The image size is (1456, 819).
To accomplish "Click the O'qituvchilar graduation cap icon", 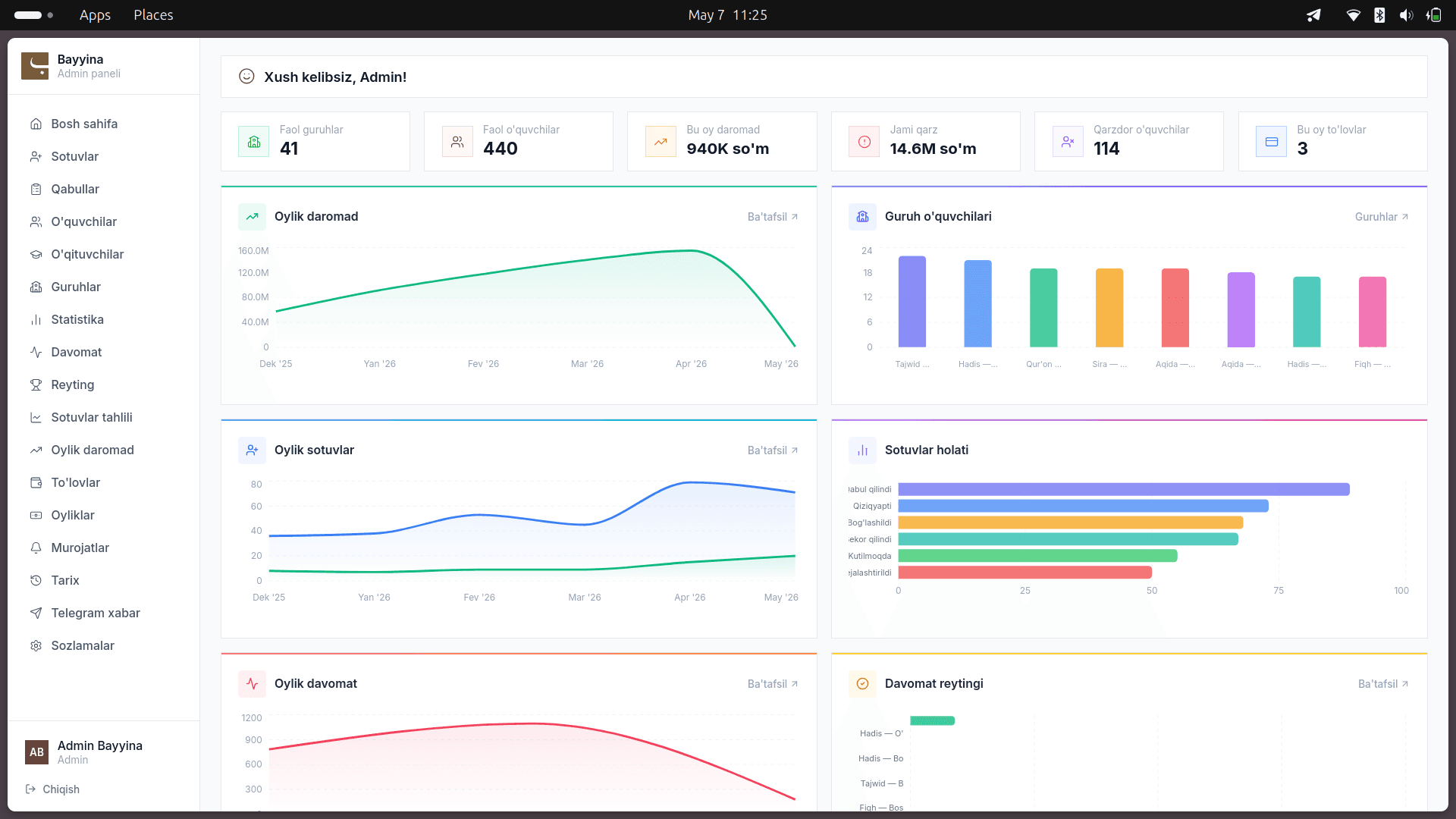I will coord(36,254).
